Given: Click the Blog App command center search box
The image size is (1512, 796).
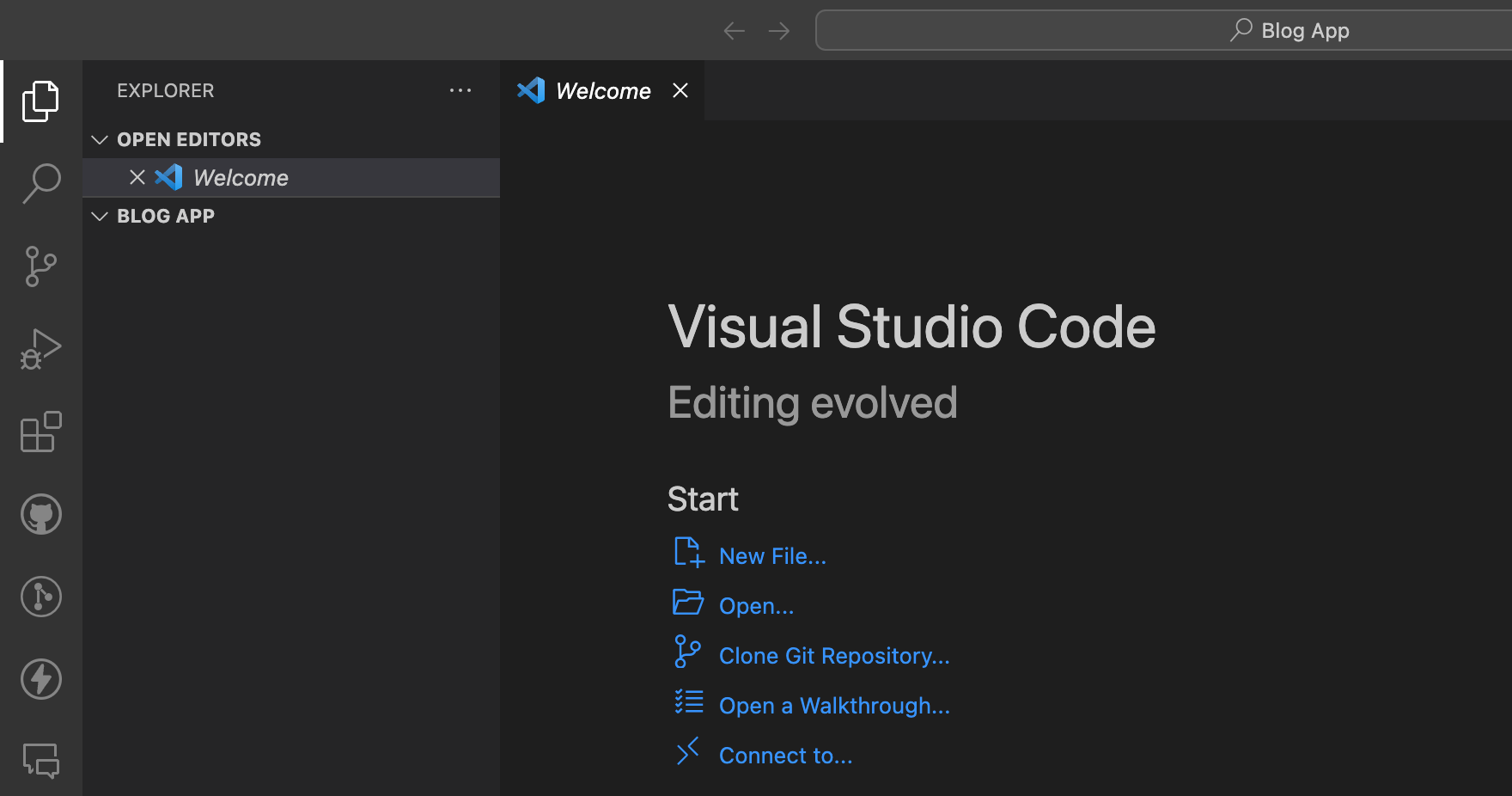Looking at the screenshot, I should pyautogui.click(x=1164, y=30).
